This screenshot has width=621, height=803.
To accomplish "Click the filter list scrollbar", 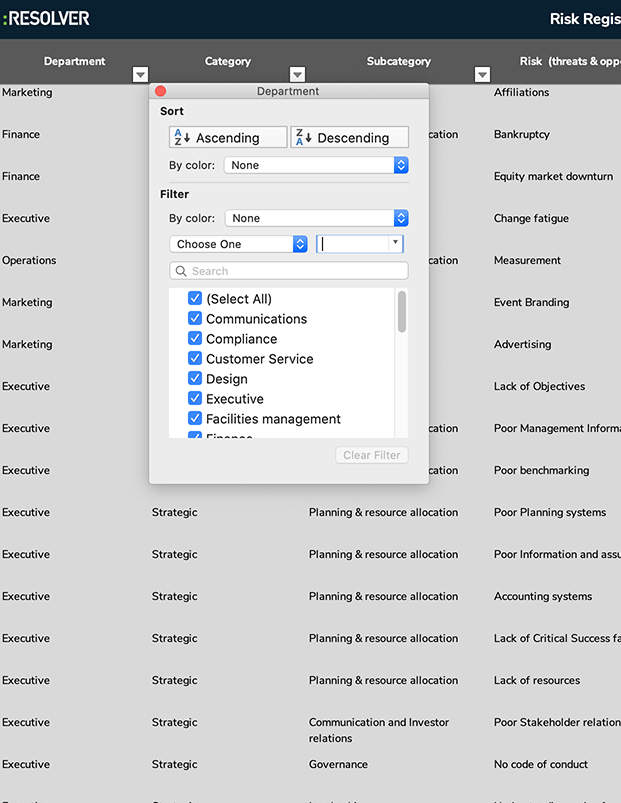I will pyautogui.click(x=402, y=312).
